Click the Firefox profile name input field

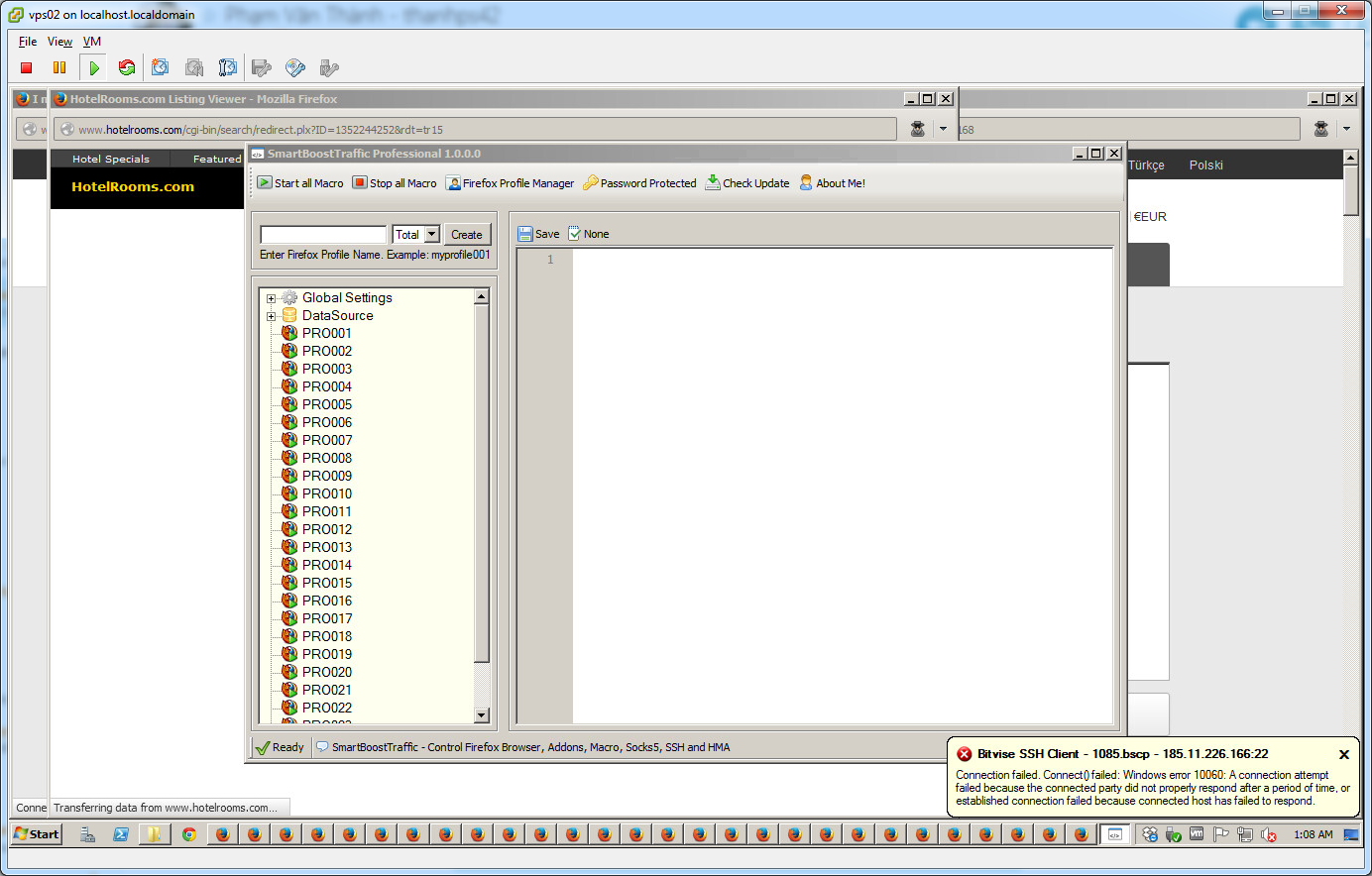tap(323, 235)
